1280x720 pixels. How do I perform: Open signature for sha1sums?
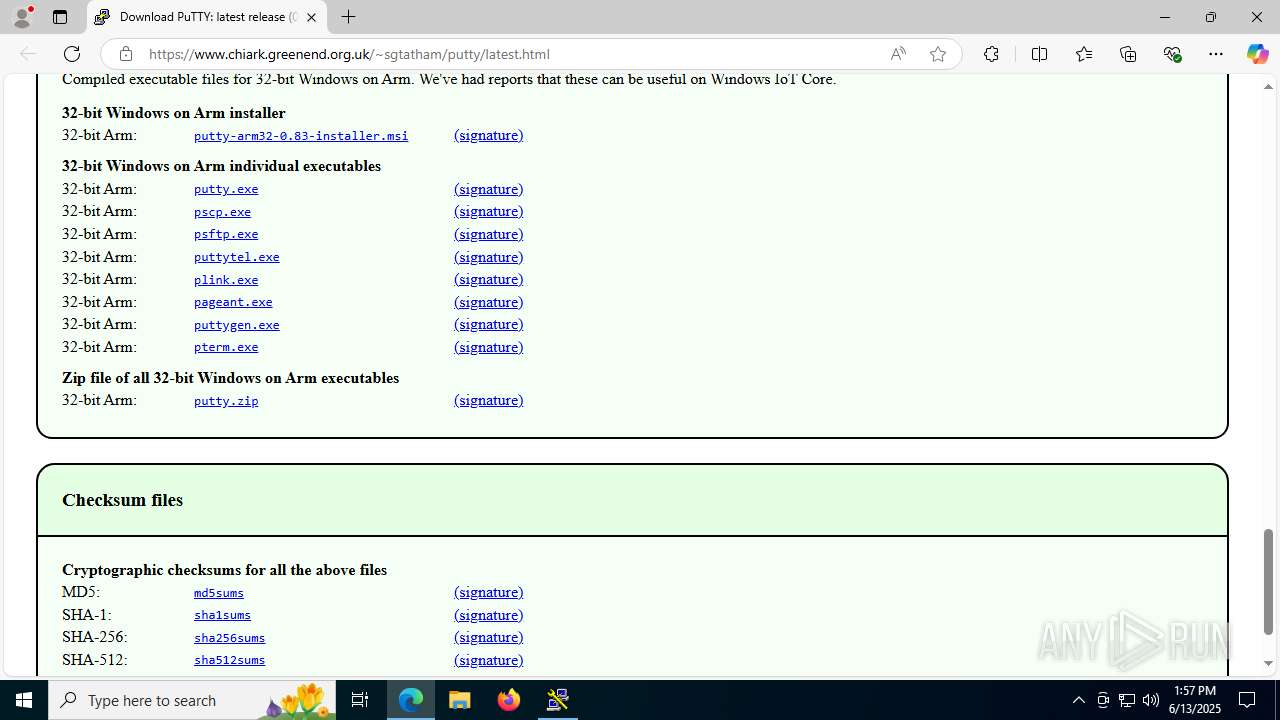[488, 615]
